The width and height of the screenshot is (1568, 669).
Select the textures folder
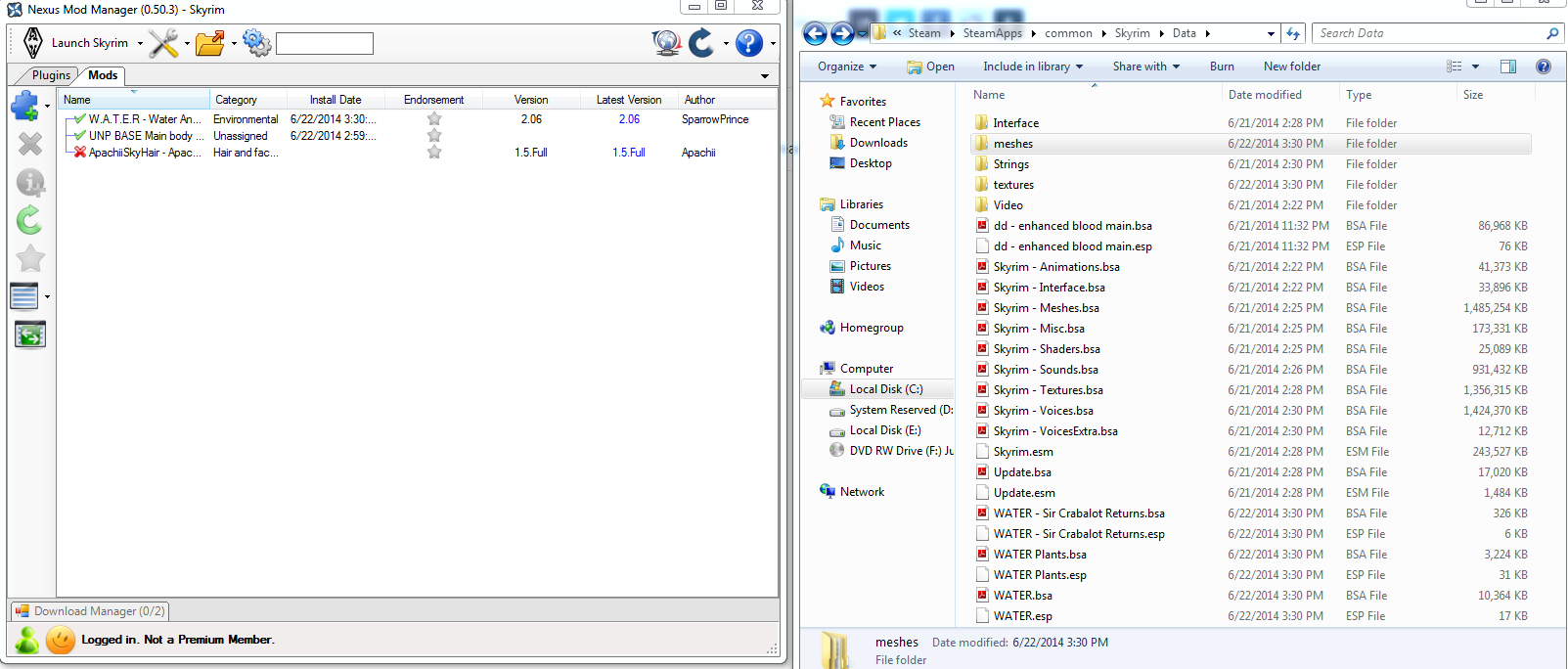click(x=1013, y=185)
